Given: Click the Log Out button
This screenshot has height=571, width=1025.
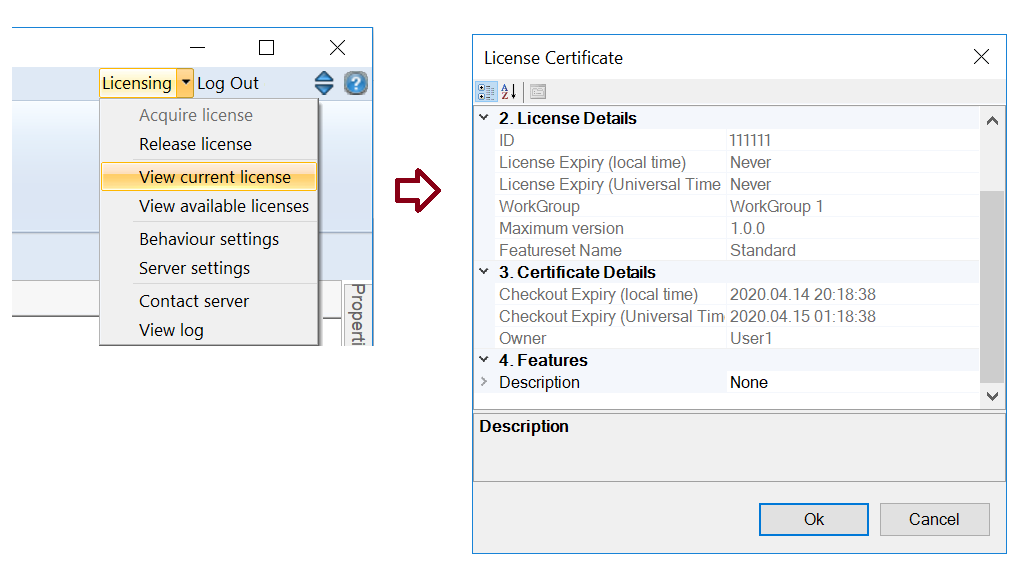Looking at the screenshot, I should (x=228, y=83).
